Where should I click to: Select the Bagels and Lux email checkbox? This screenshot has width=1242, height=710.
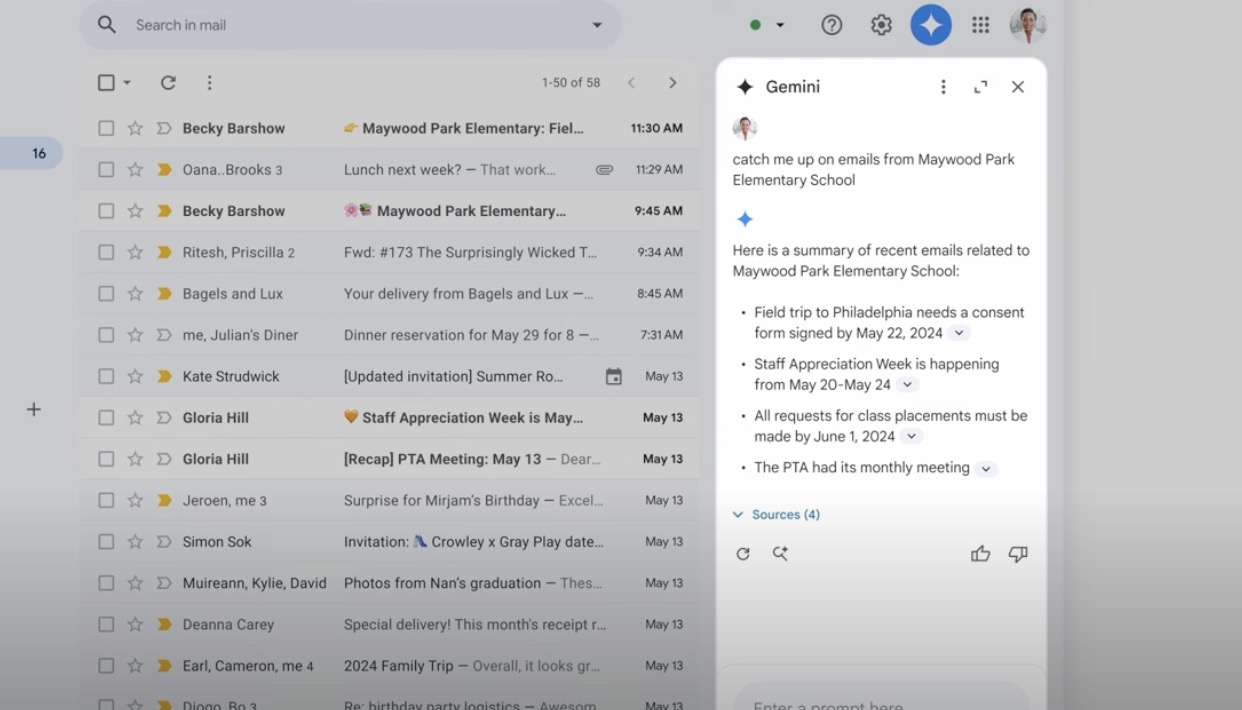pyautogui.click(x=106, y=294)
